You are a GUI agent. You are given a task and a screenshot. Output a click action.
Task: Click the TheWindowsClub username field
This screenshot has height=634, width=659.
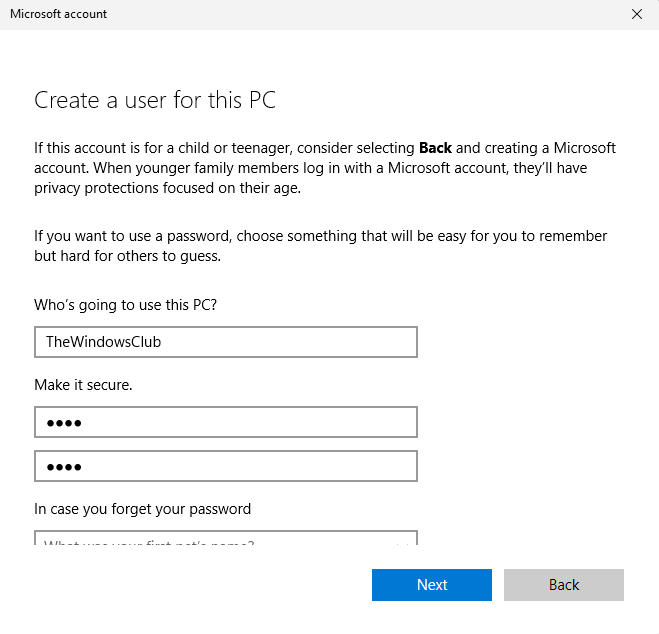pyautogui.click(x=225, y=342)
